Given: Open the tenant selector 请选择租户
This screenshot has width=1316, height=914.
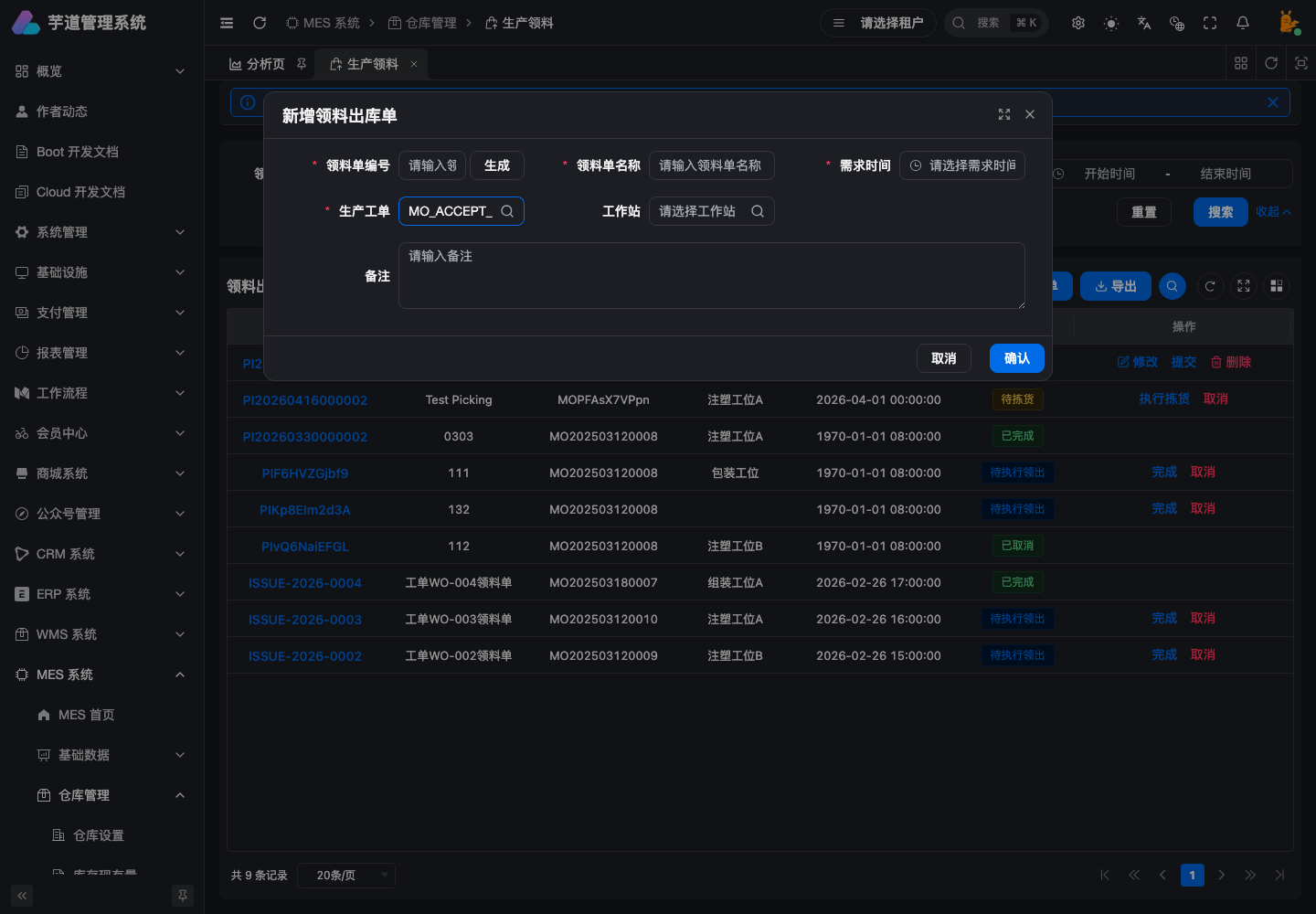Looking at the screenshot, I should tap(878, 23).
